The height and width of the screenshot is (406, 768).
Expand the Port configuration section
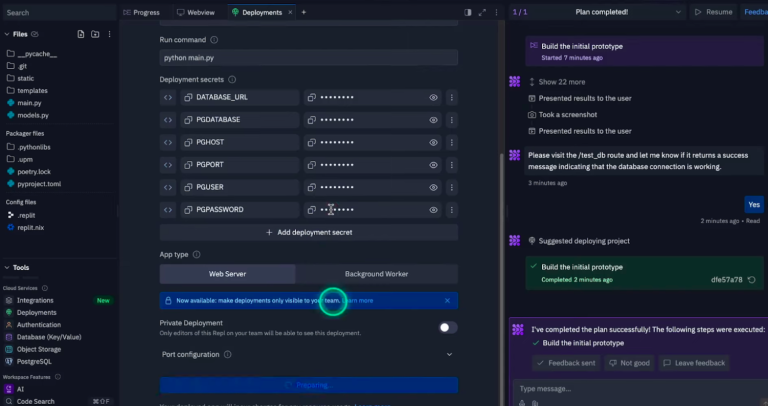coord(449,354)
